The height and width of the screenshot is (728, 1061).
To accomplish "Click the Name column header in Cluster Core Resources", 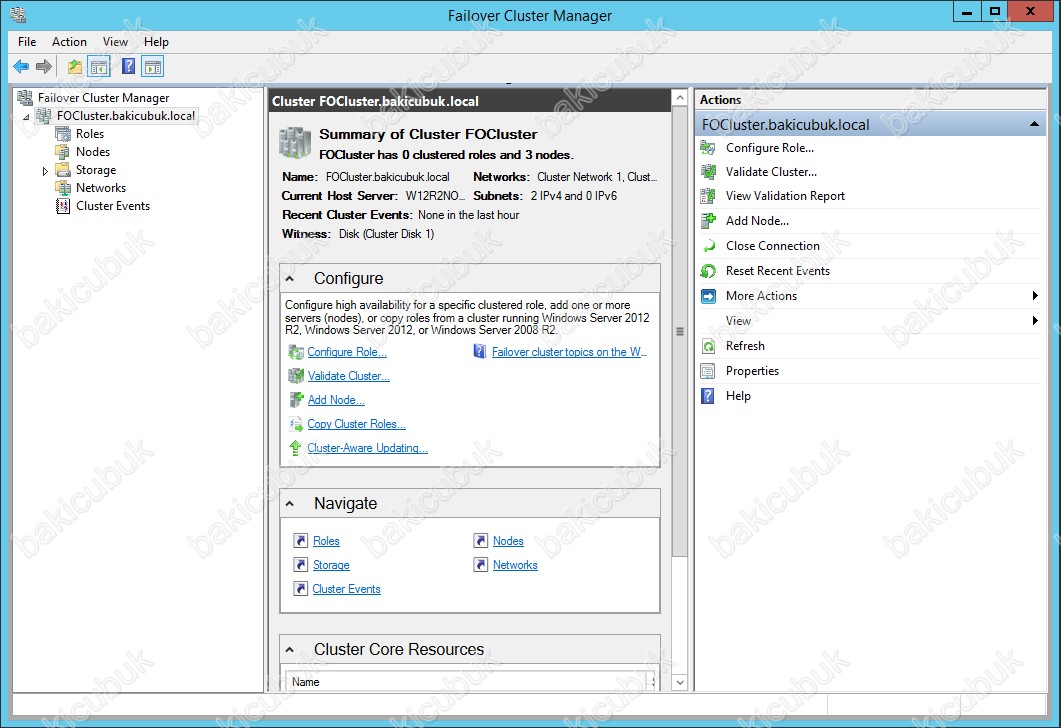I will (x=468, y=682).
